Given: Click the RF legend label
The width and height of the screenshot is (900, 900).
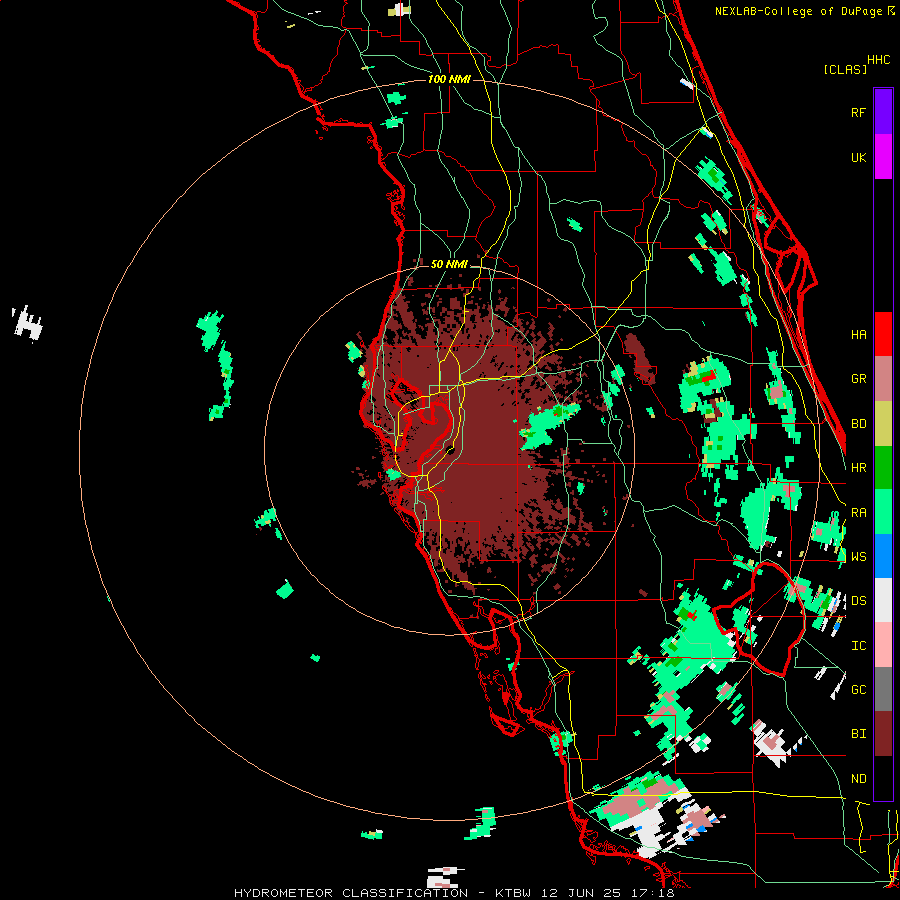Looking at the screenshot, I should point(858,112).
